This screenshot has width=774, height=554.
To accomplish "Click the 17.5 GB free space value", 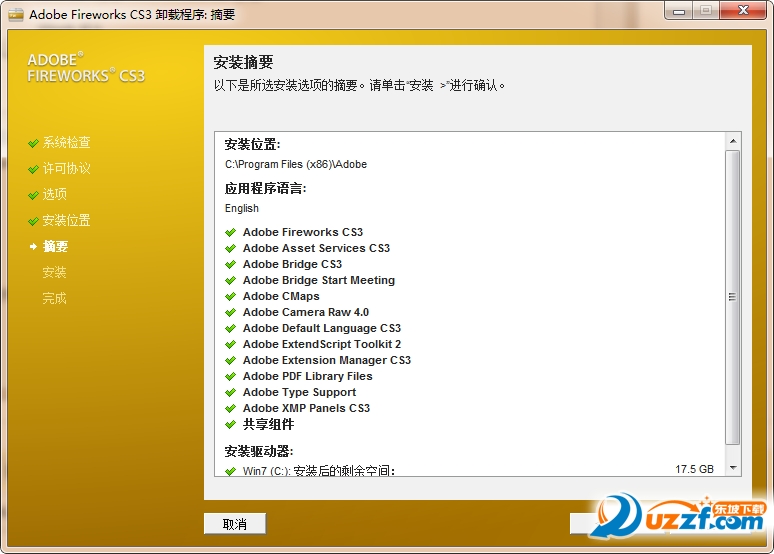I will pyautogui.click(x=694, y=469).
